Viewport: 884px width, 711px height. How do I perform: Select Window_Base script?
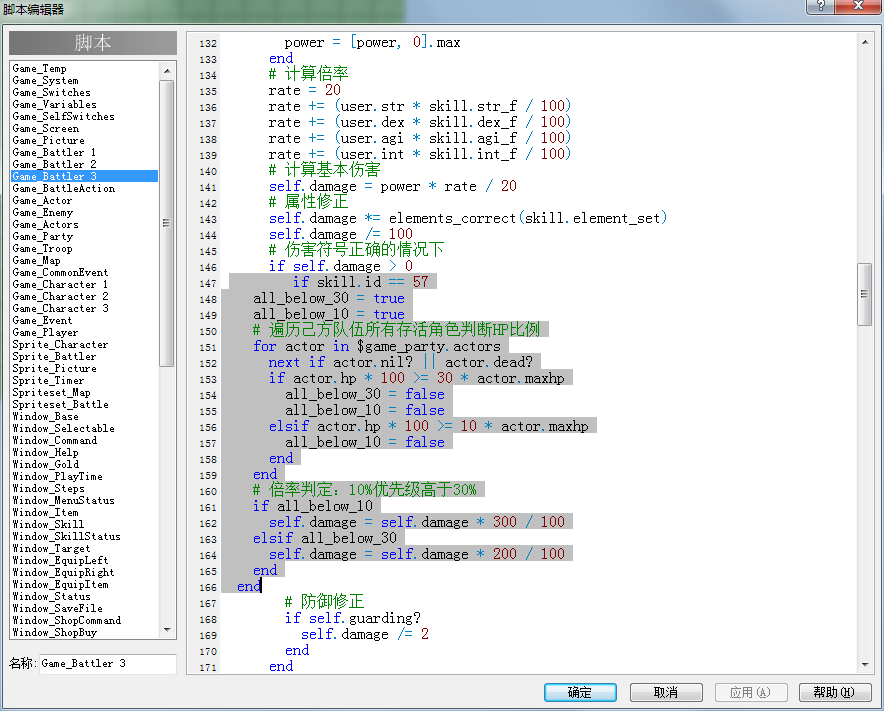point(85,417)
